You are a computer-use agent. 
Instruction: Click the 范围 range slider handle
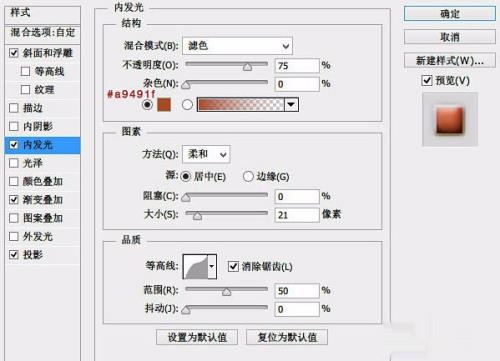coord(226,292)
